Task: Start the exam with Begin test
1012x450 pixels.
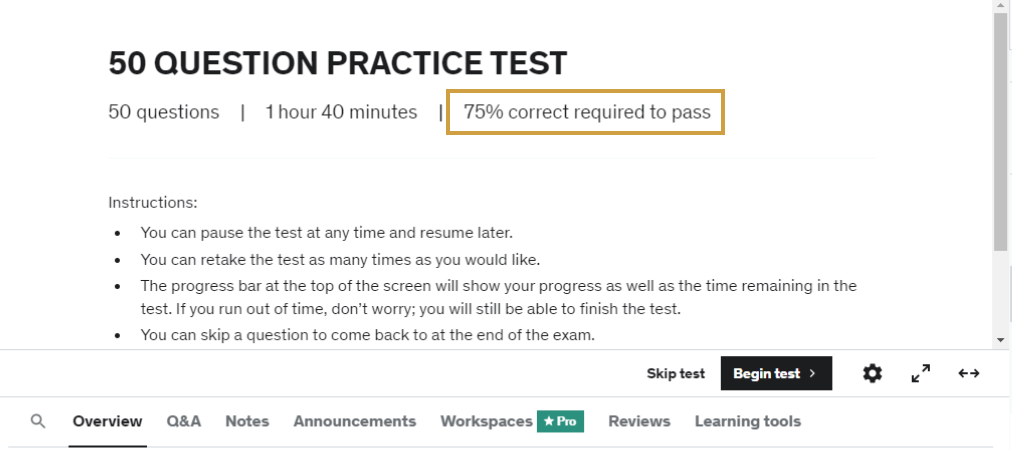Action: click(x=775, y=373)
